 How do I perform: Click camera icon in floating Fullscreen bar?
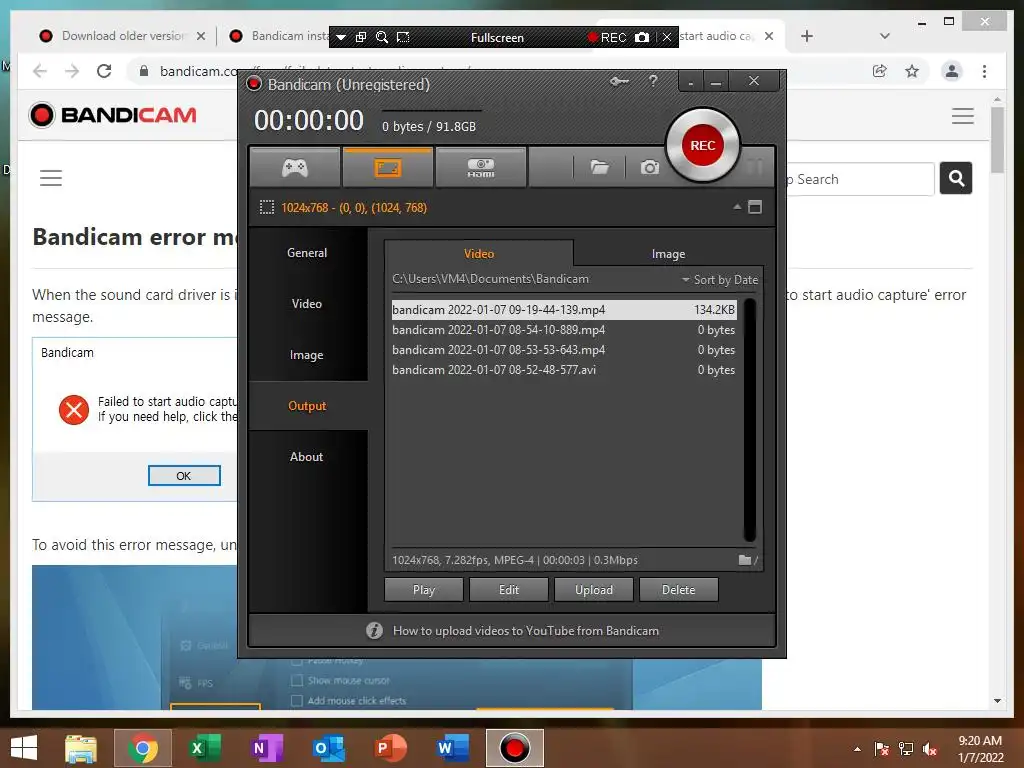(x=643, y=37)
